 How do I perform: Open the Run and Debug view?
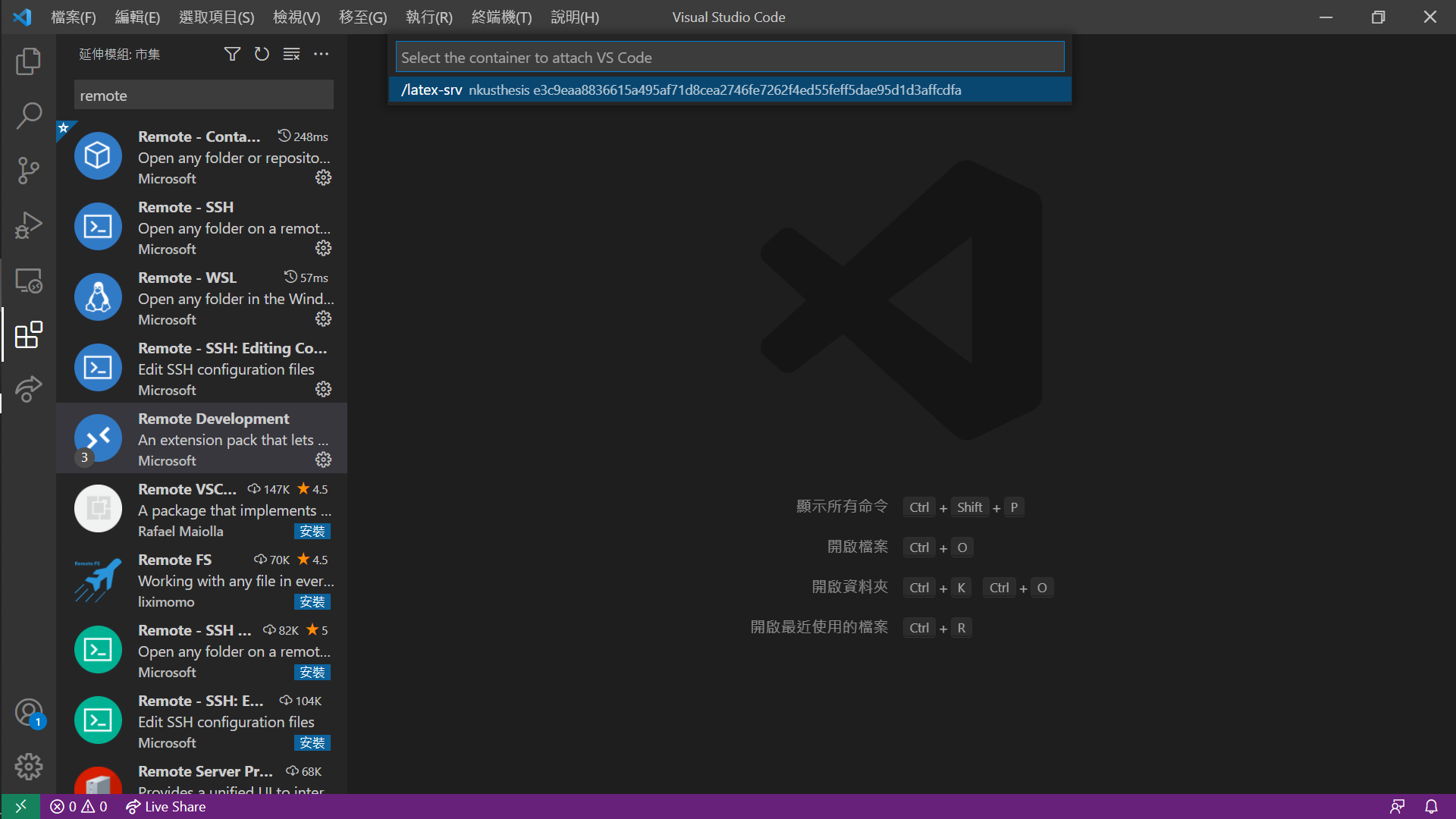28,225
